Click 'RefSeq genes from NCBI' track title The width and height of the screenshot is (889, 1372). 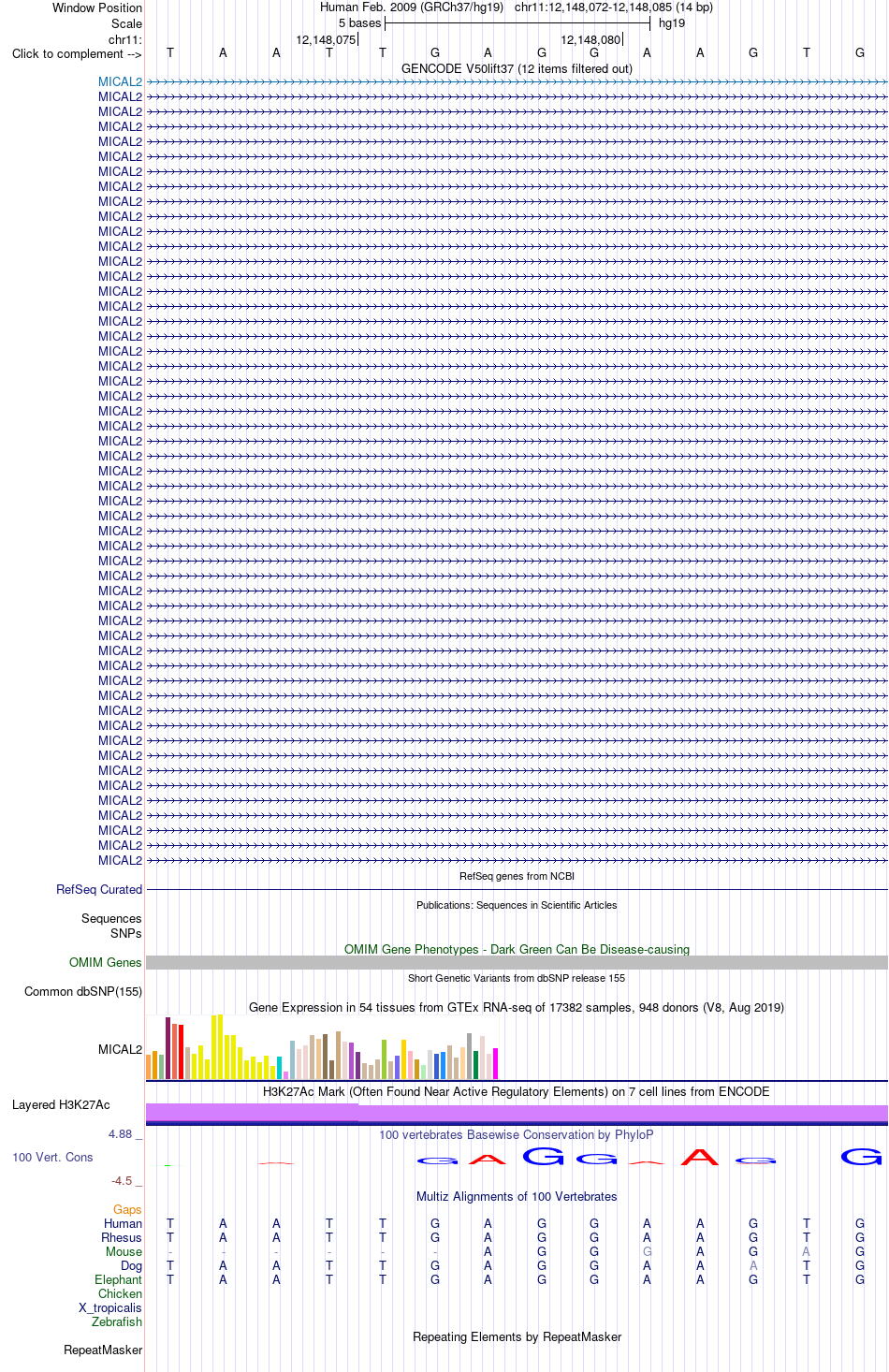coord(517,876)
